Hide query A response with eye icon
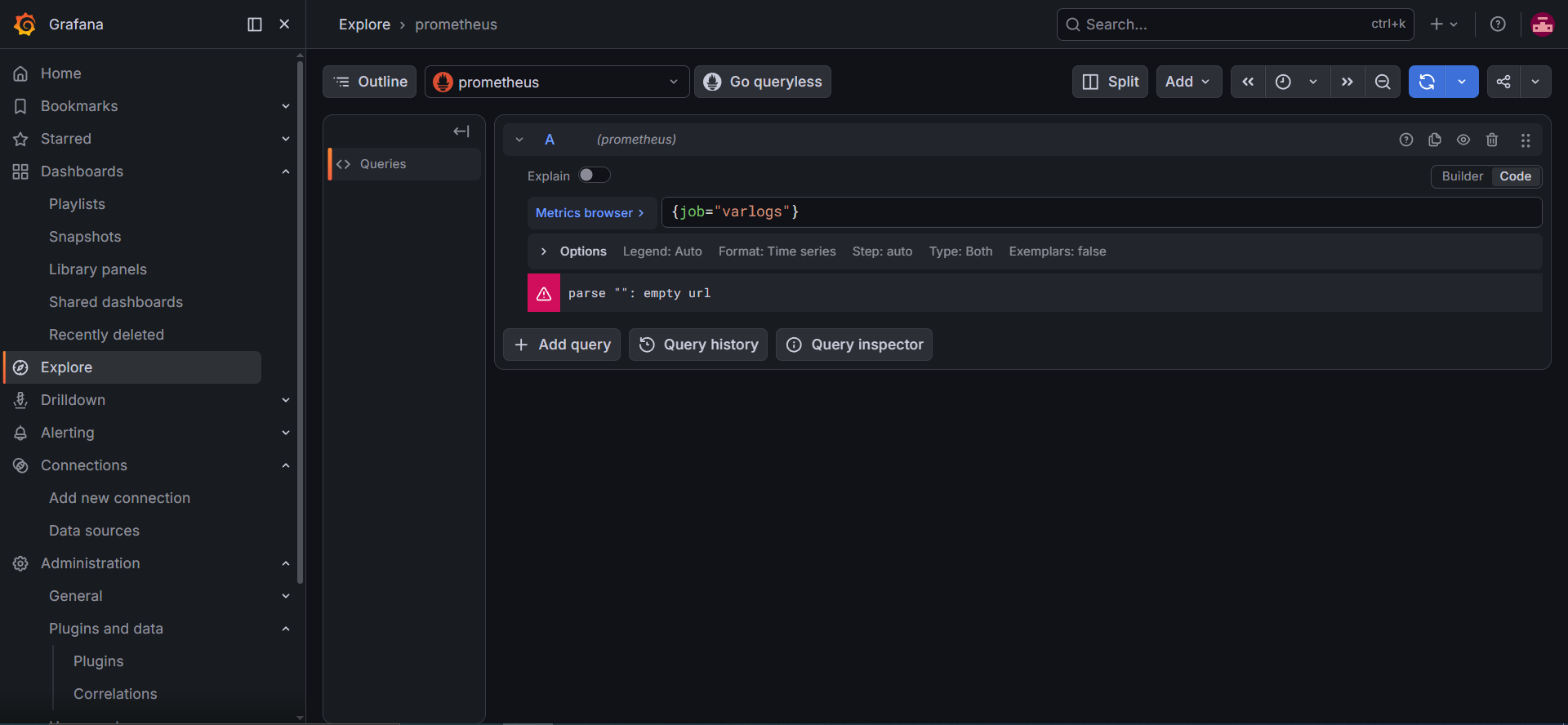Image resolution: width=1568 pixels, height=725 pixels. tap(1463, 140)
